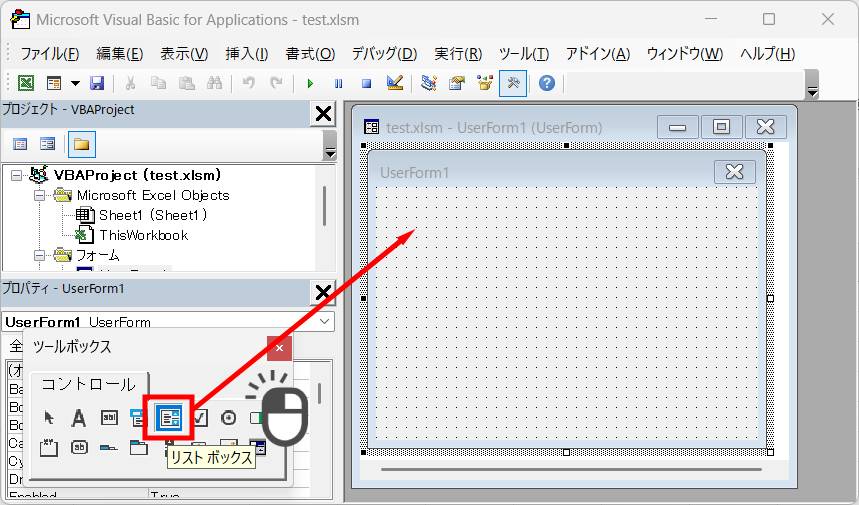Open Project Explorer from the toolbar icon
The height and width of the screenshot is (505, 859).
click(x=429, y=83)
